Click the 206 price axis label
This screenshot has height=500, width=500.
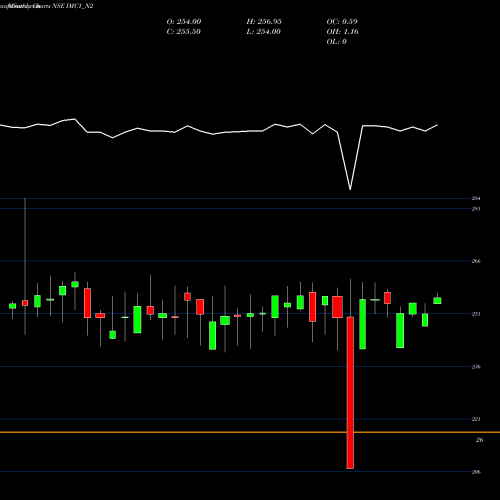pyautogui.click(x=476, y=472)
